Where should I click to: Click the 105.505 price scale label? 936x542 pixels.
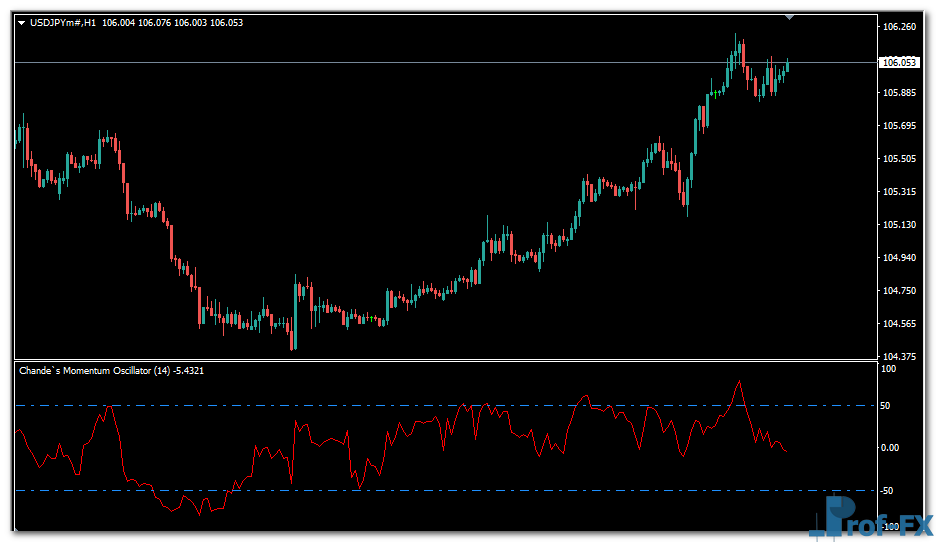pyautogui.click(x=899, y=159)
